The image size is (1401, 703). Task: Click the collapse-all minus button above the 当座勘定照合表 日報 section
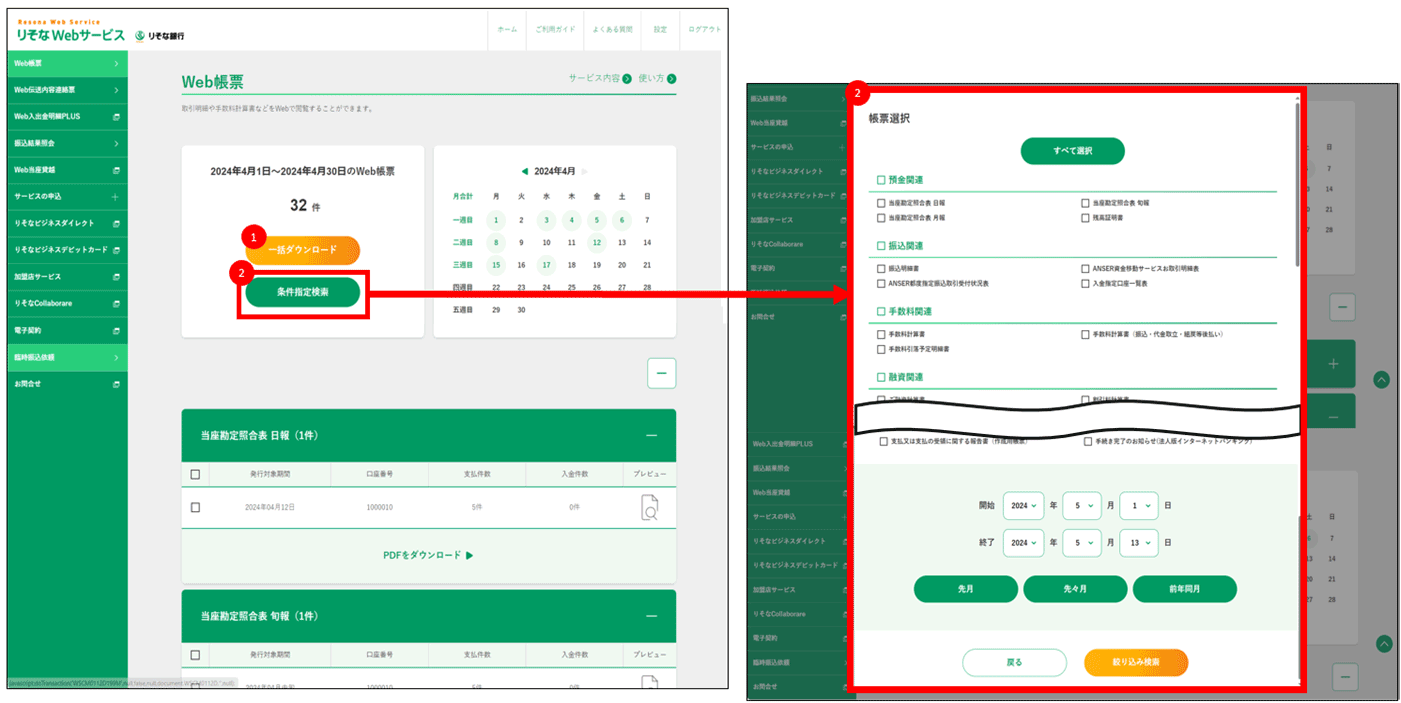pos(661,373)
